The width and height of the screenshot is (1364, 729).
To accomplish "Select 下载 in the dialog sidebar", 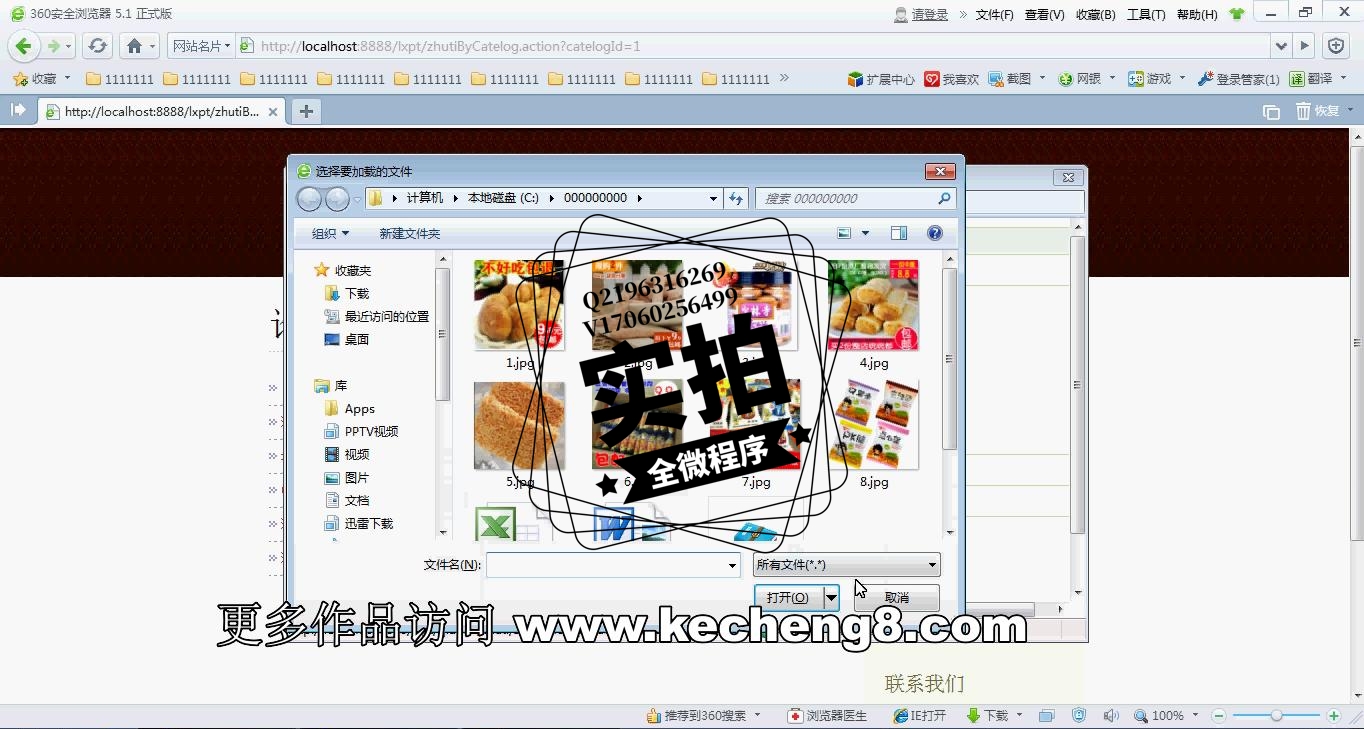I will [x=347, y=293].
